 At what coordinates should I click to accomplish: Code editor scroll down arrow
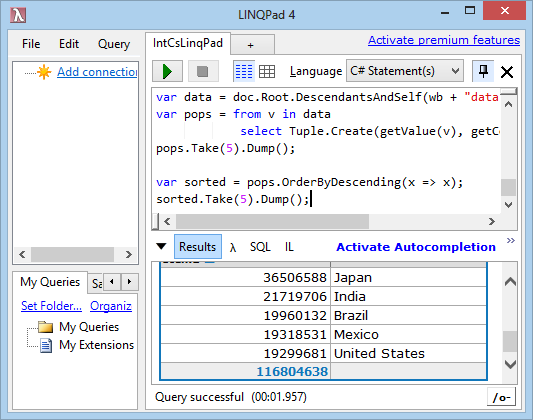click(509, 205)
